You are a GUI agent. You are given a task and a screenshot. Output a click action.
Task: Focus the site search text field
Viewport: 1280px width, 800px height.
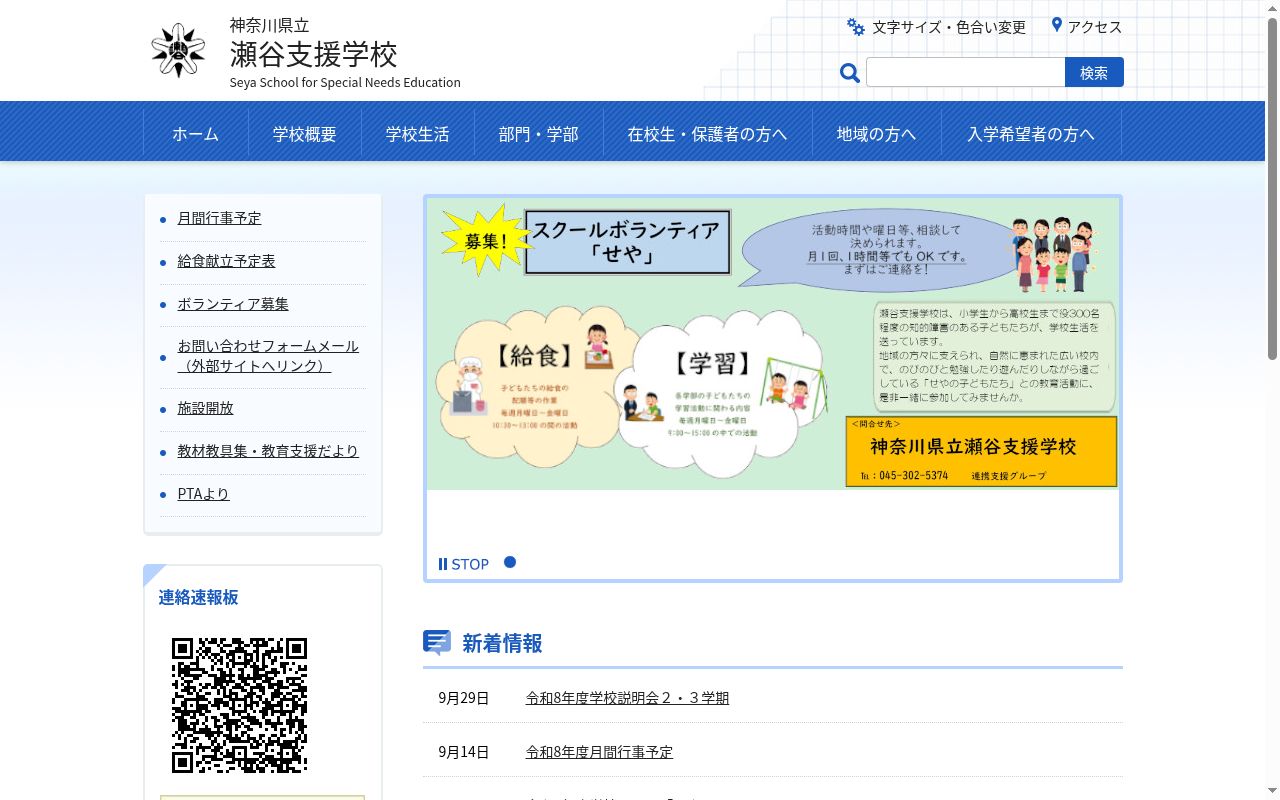point(965,72)
